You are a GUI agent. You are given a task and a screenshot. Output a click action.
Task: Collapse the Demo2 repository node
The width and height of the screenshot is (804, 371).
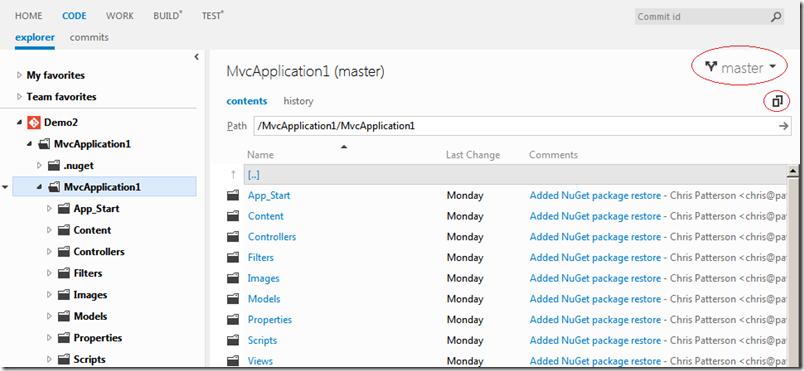19,123
